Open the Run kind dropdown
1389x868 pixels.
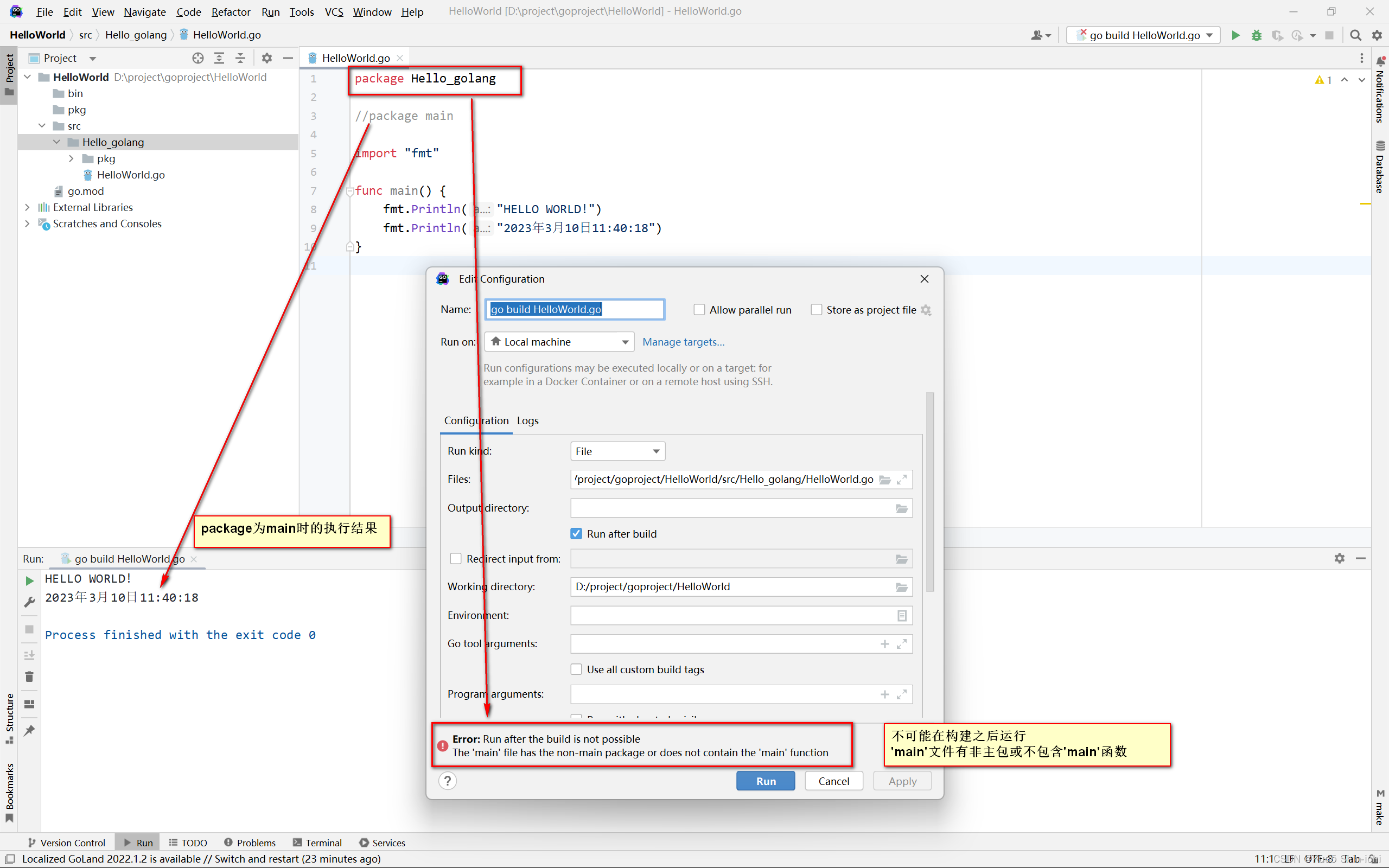tap(617, 451)
